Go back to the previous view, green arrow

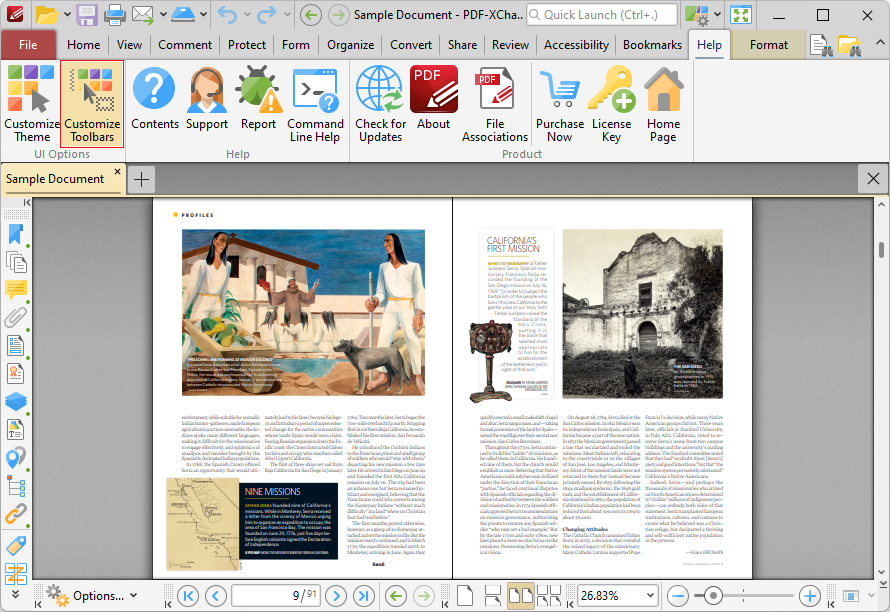(x=396, y=596)
